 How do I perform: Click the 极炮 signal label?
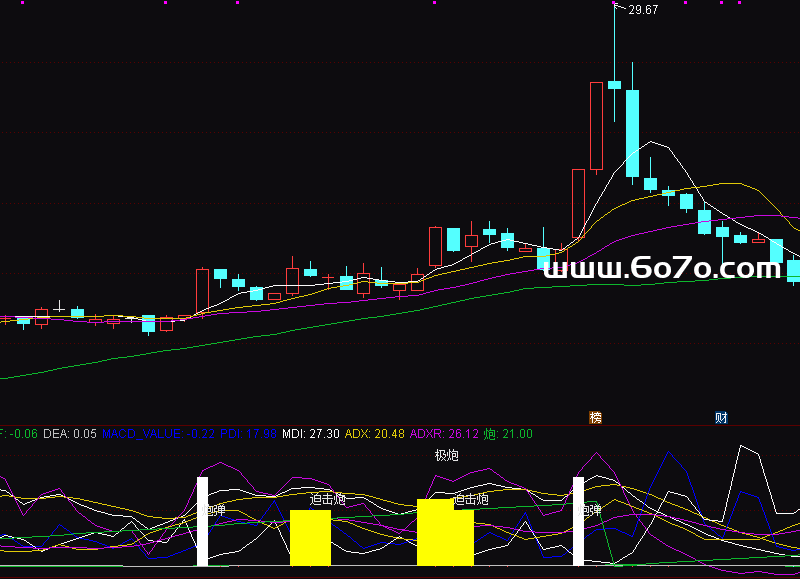pos(446,456)
